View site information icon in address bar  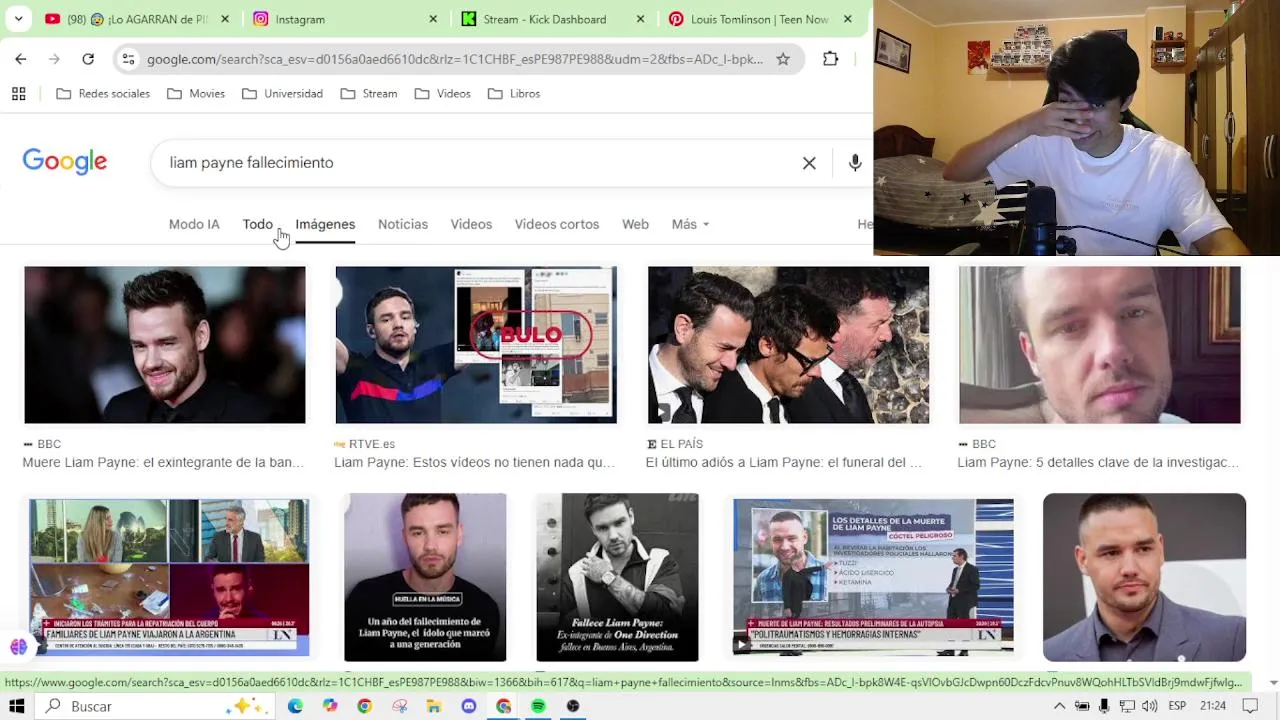pos(128,59)
